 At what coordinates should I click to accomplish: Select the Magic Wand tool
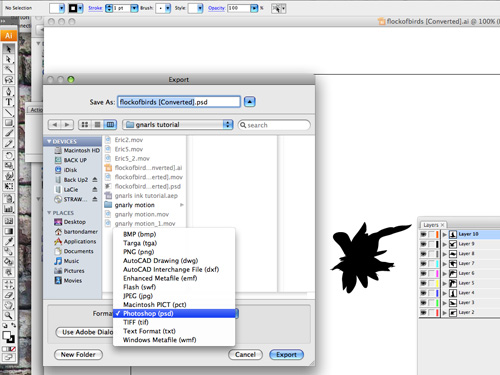pyautogui.click(x=8, y=69)
